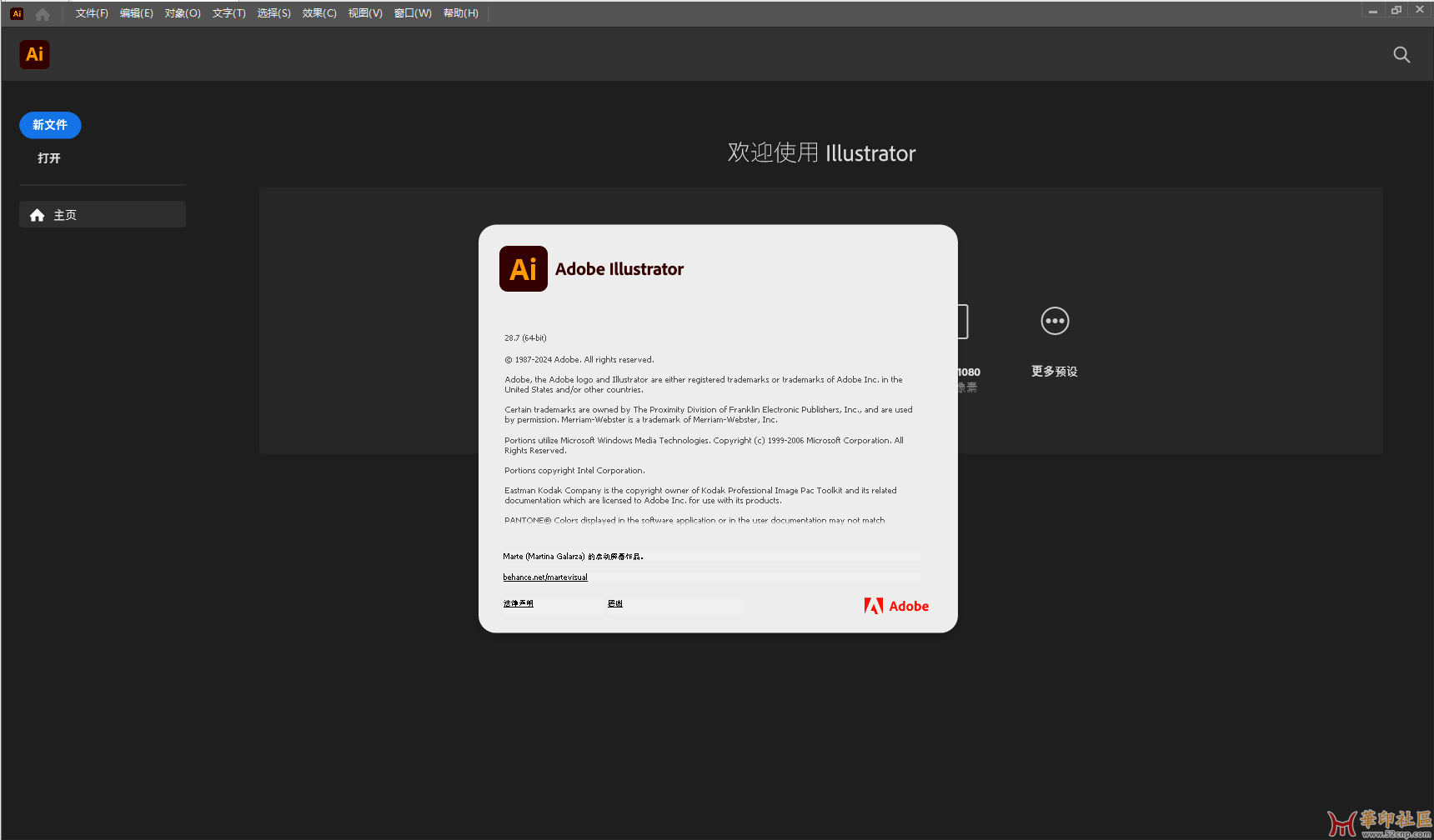
Task: Open the 窗口(W) menu
Action: (x=413, y=13)
